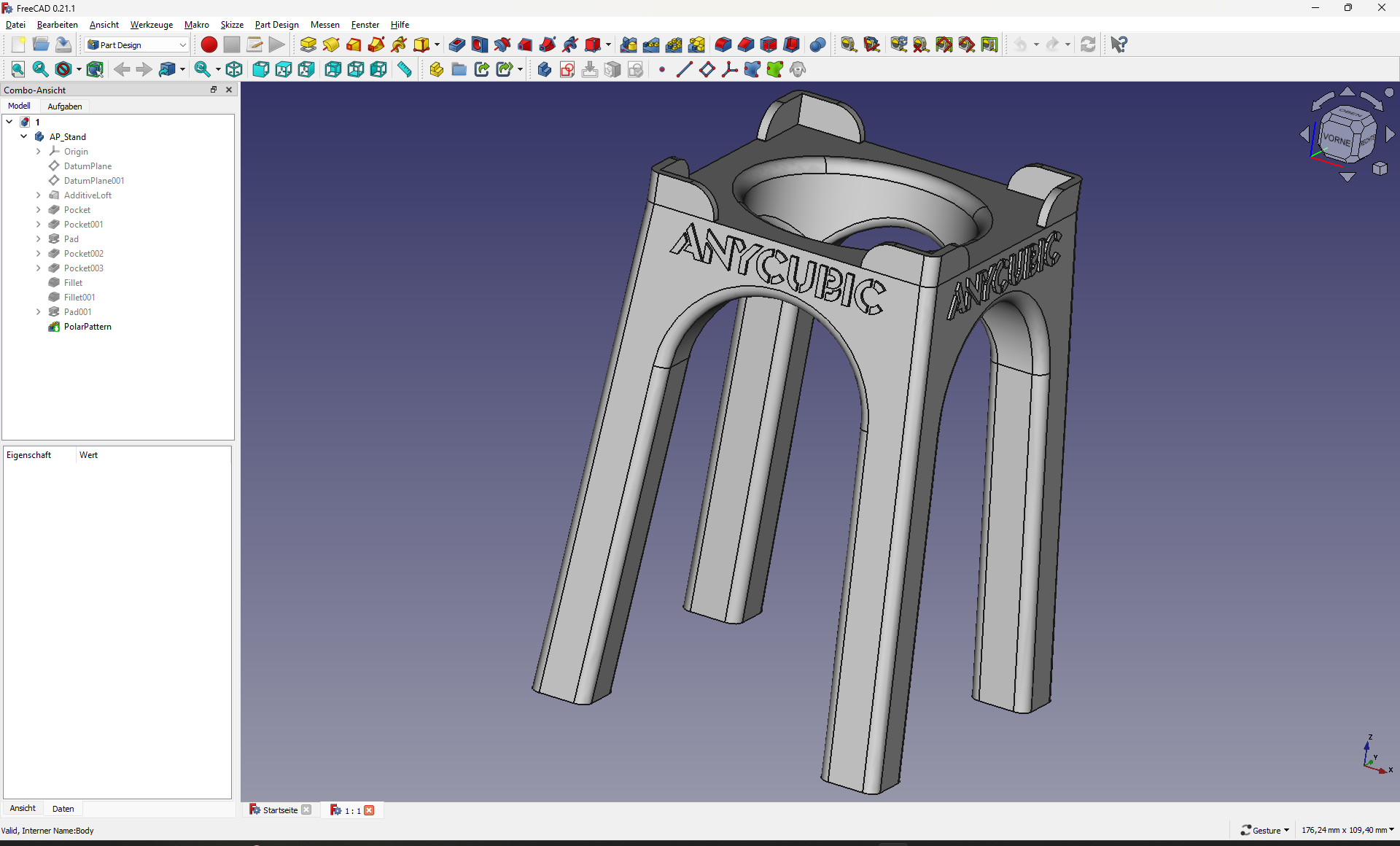Switch to isometric view

coord(234,69)
